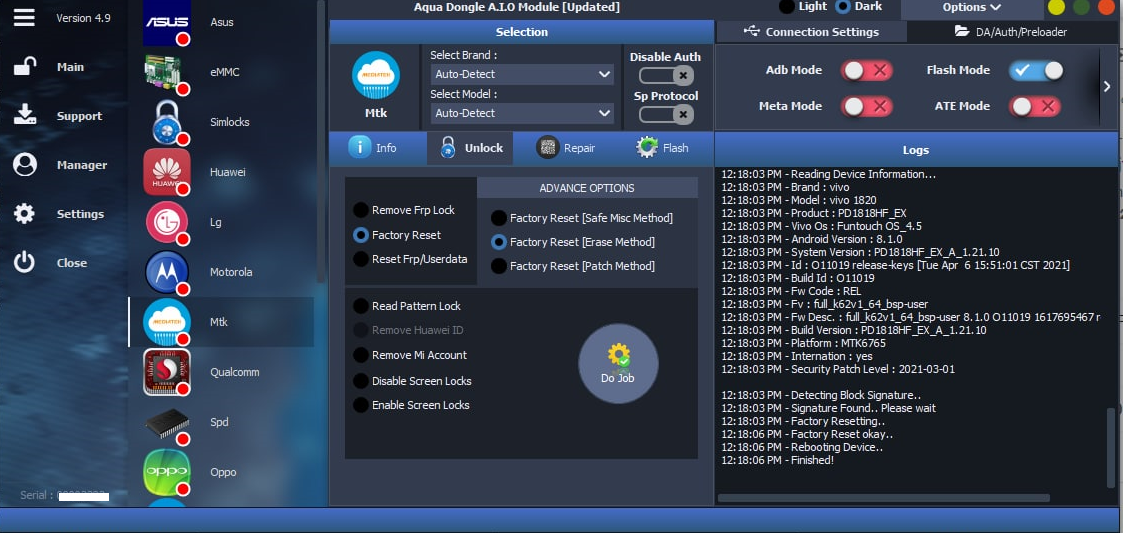This screenshot has width=1123, height=533.
Task: Click the DA/Auth/Preloader folder icon
Action: point(962,32)
